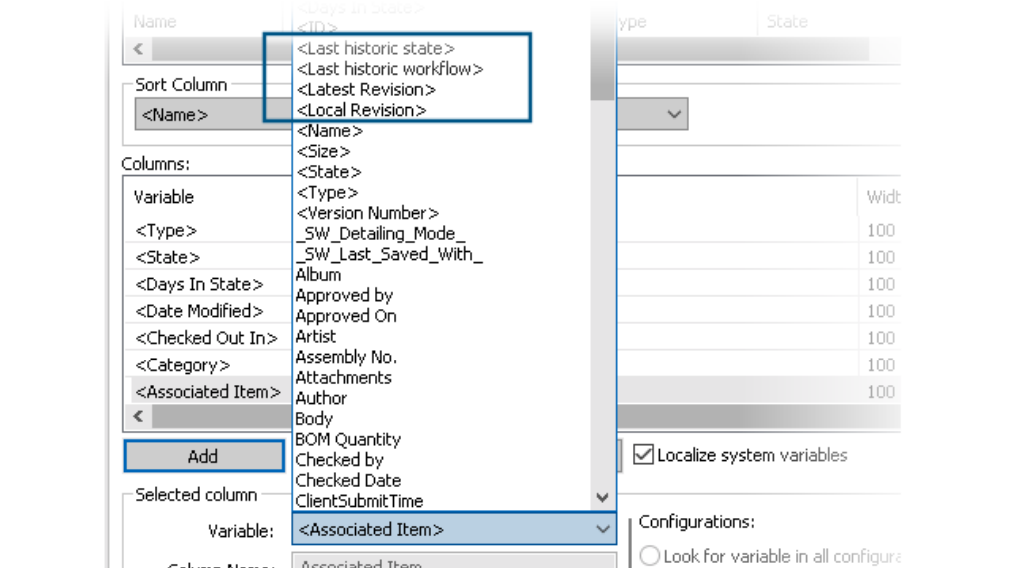Select the <Category> column row
The height and width of the screenshot is (568, 1009).
click(x=182, y=365)
